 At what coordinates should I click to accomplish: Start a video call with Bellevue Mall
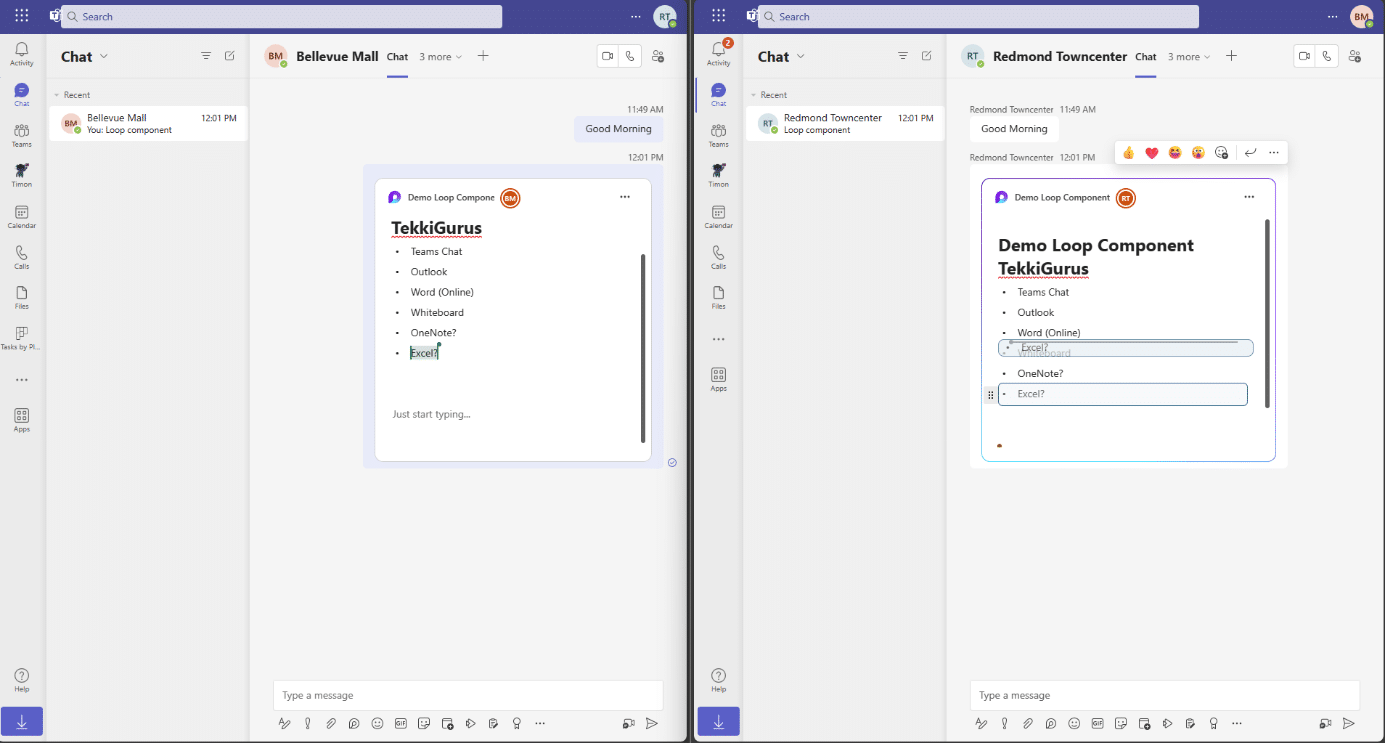[x=607, y=56]
